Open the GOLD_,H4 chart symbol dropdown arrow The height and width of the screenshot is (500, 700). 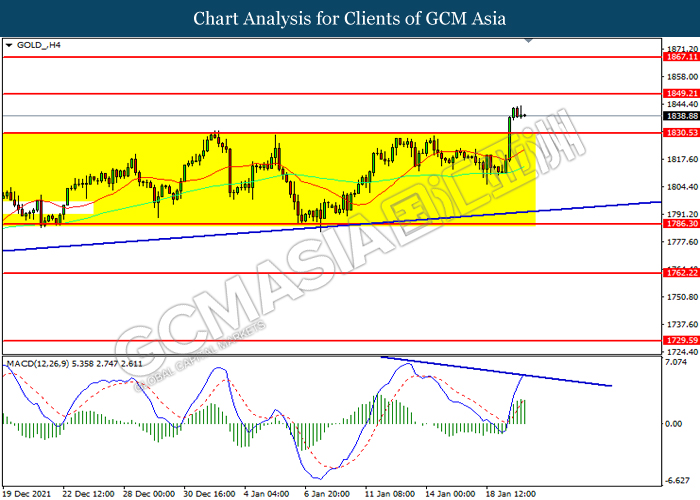tap(9, 45)
